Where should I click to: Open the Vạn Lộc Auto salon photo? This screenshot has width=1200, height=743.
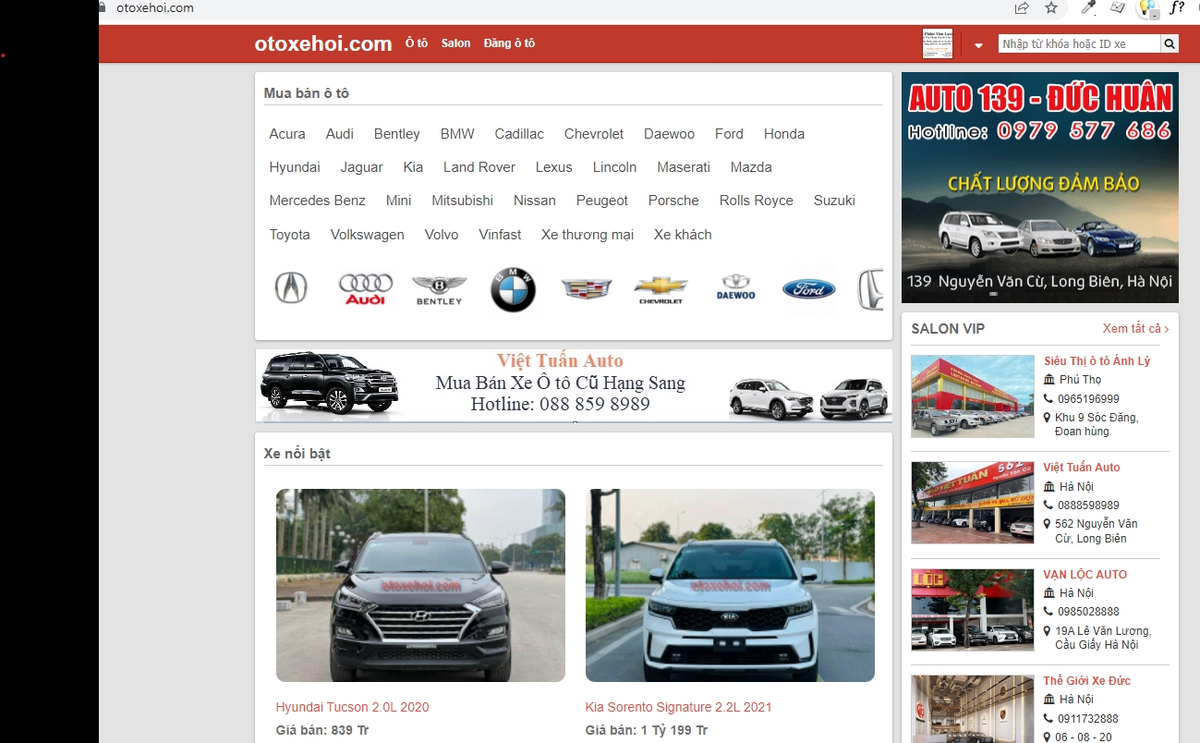coord(972,609)
